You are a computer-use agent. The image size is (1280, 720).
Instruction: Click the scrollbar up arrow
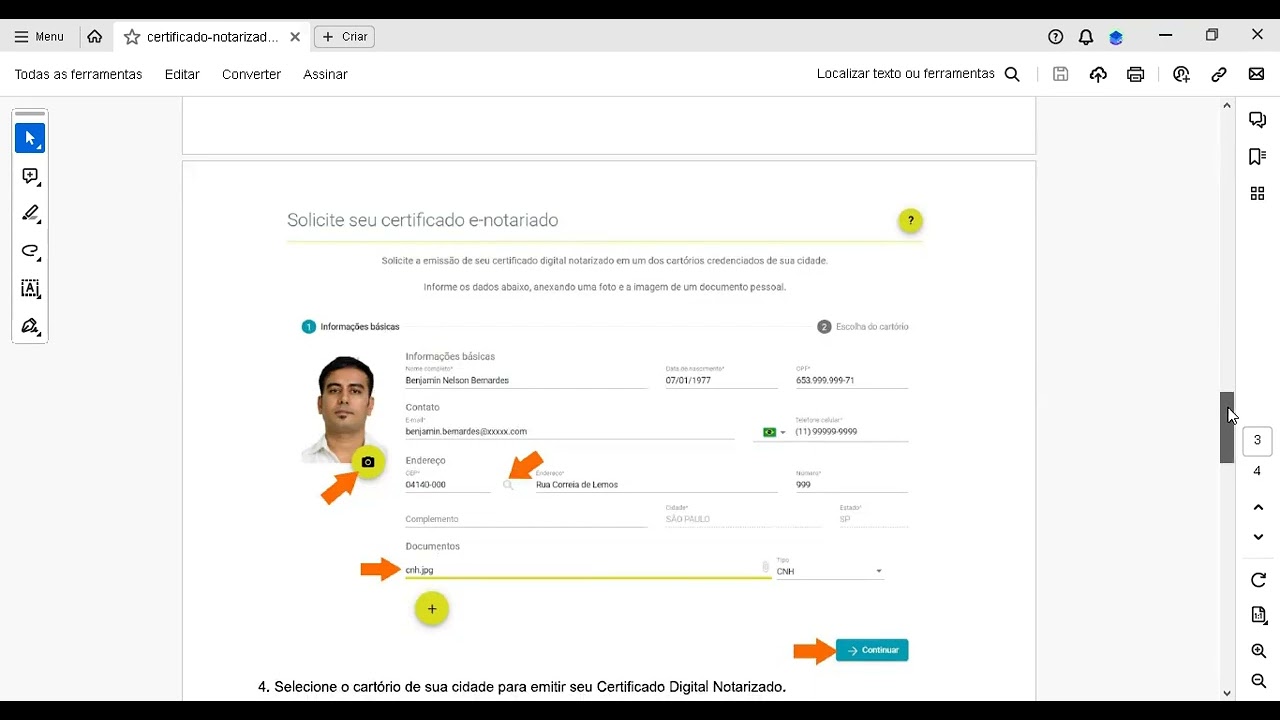tap(1227, 105)
